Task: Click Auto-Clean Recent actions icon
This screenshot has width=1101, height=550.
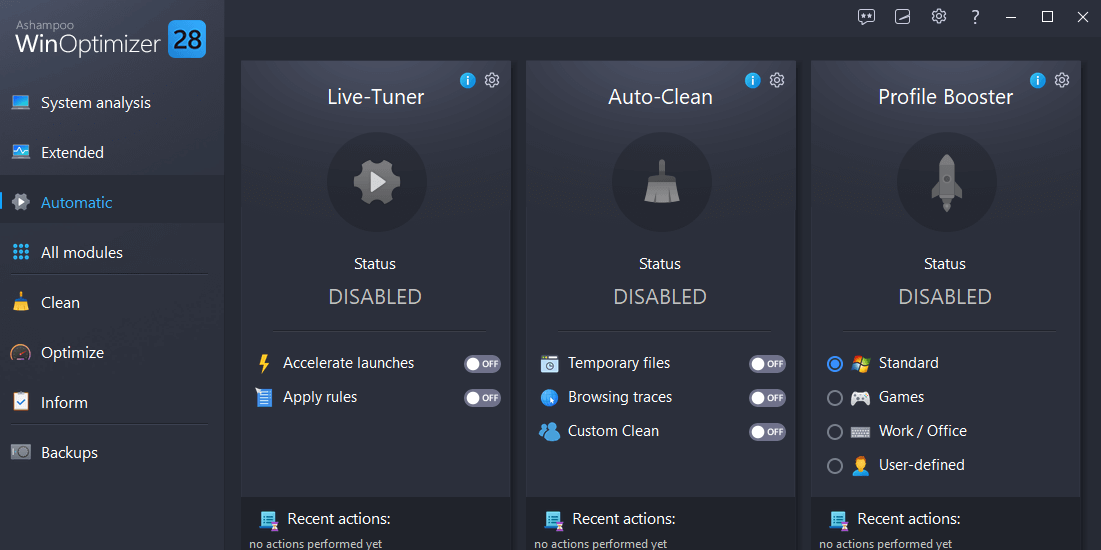Action: pyautogui.click(x=555, y=520)
